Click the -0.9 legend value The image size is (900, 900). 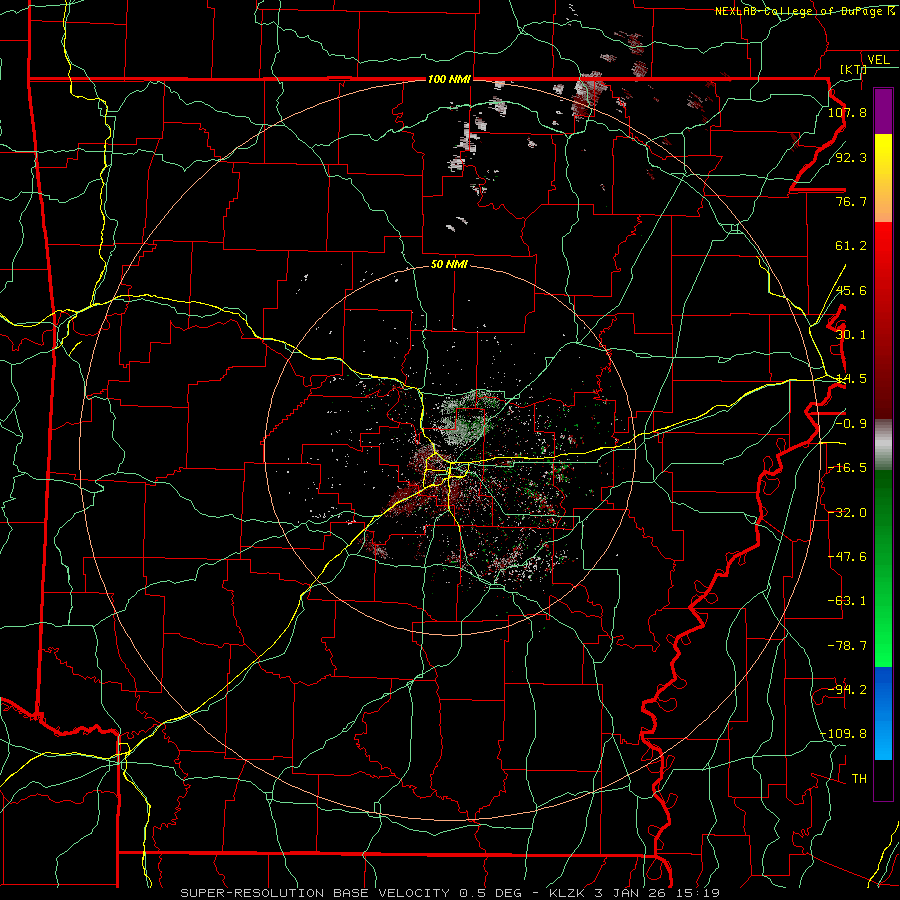851,424
